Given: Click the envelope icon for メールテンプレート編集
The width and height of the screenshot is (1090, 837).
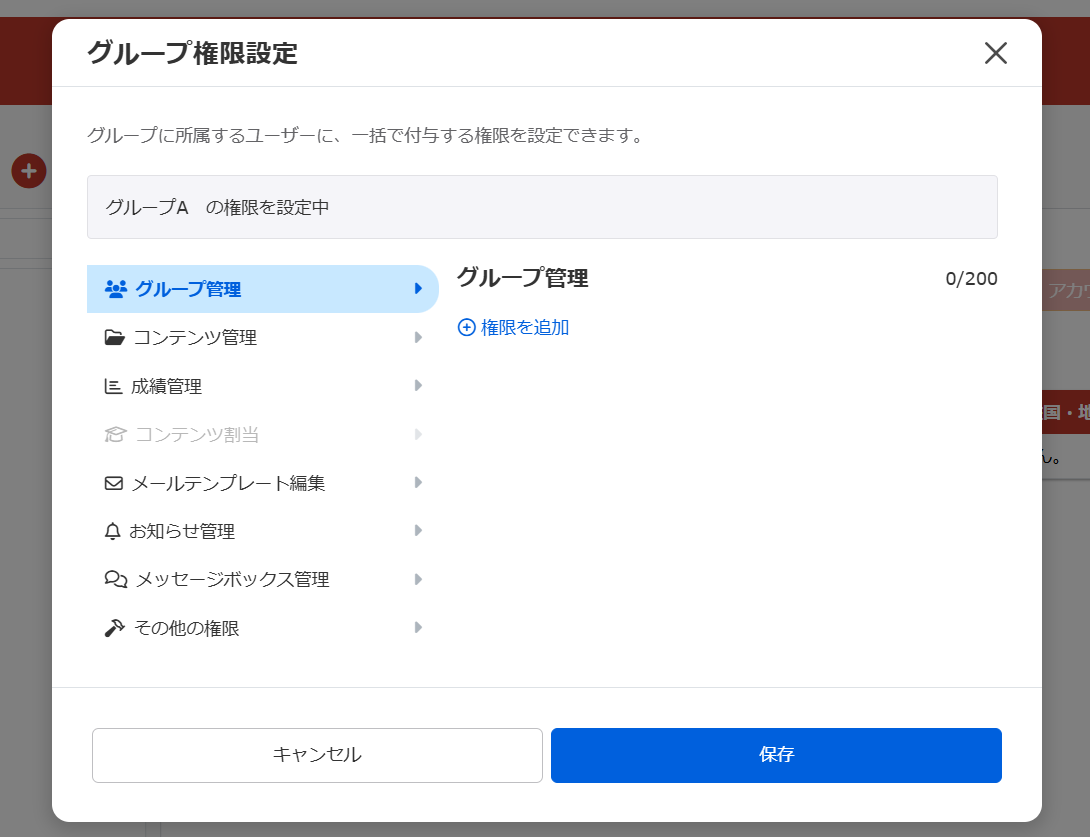Looking at the screenshot, I should coord(114,483).
